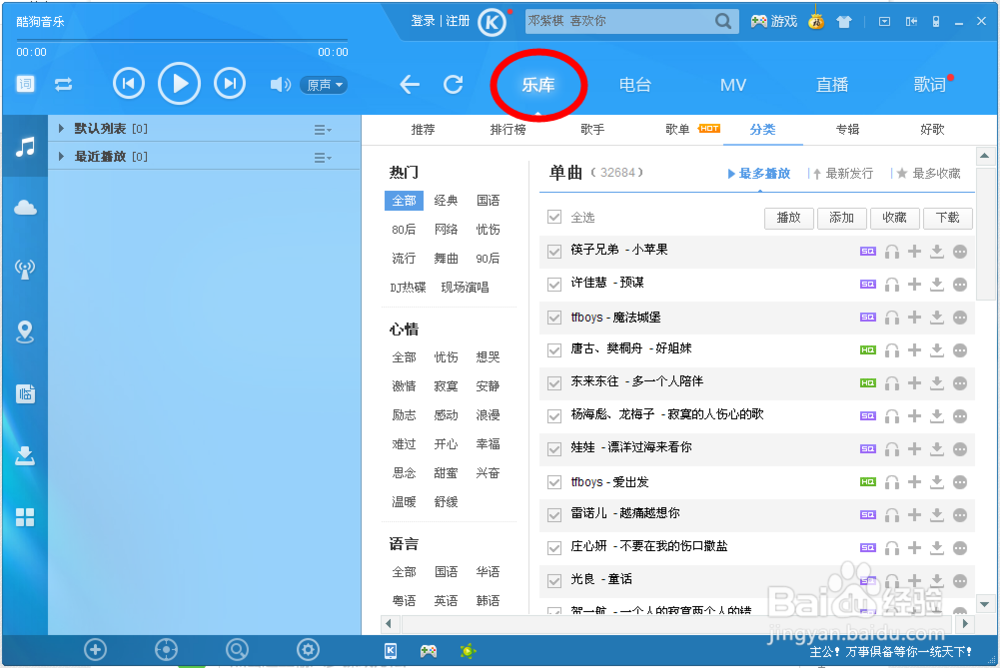Open local music note sidebar icon
The width and height of the screenshot is (1000, 668).
[26, 147]
